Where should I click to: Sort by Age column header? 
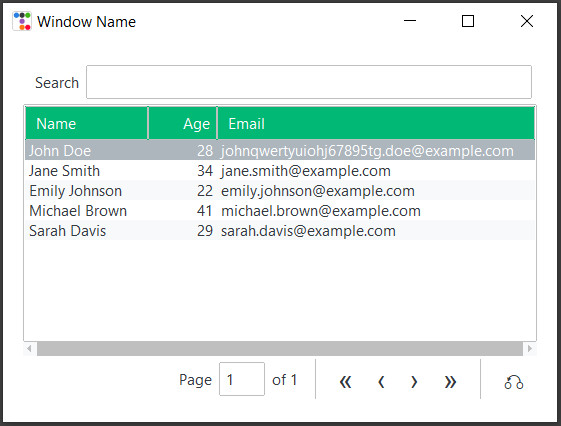182,123
